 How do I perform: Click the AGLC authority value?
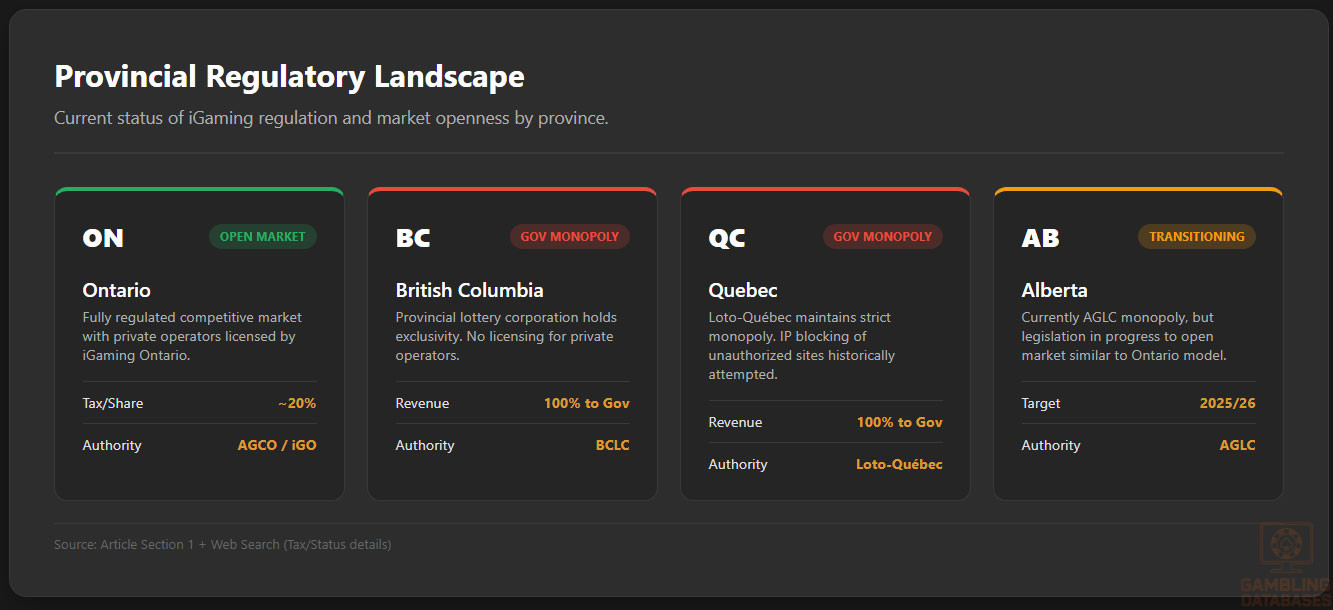click(1237, 445)
